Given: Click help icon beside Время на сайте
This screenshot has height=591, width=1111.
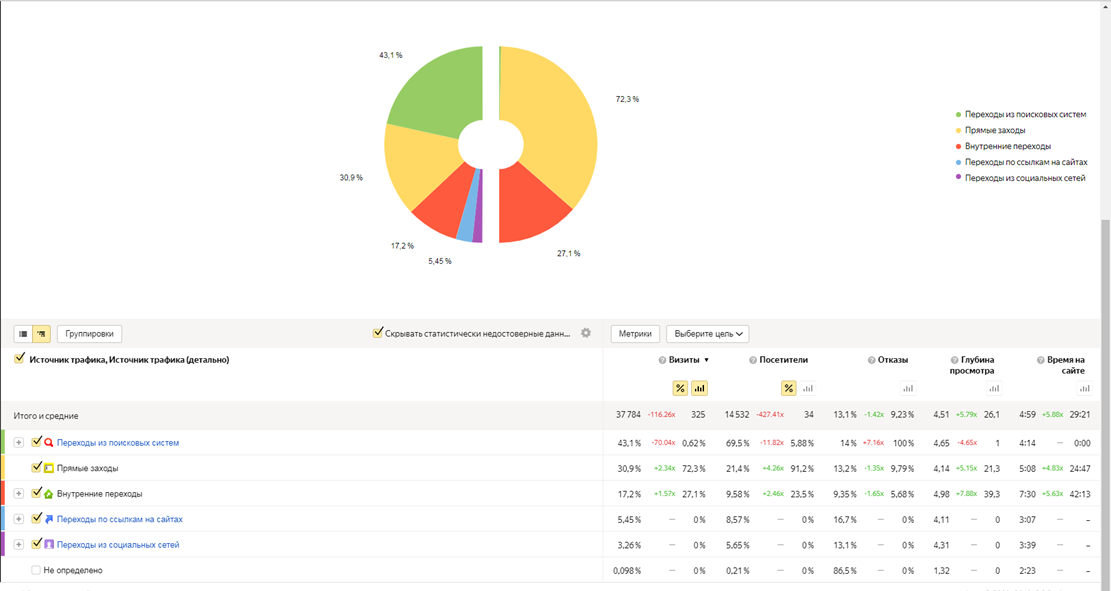Looking at the screenshot, I should tap(1040, 360).
